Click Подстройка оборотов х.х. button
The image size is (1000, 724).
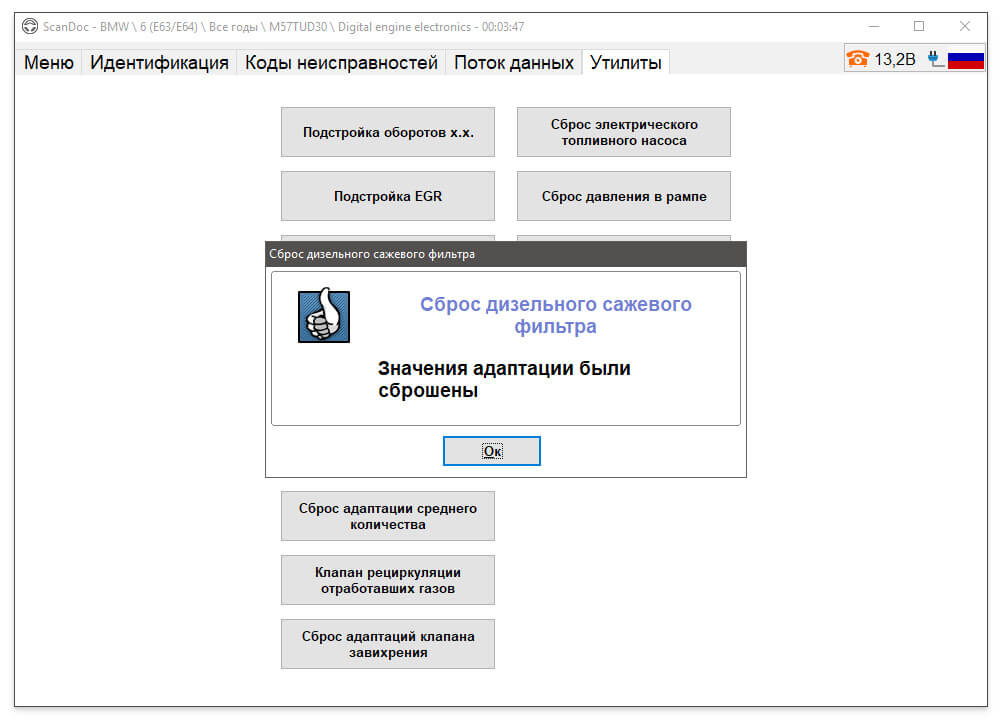tap(388, 132)
